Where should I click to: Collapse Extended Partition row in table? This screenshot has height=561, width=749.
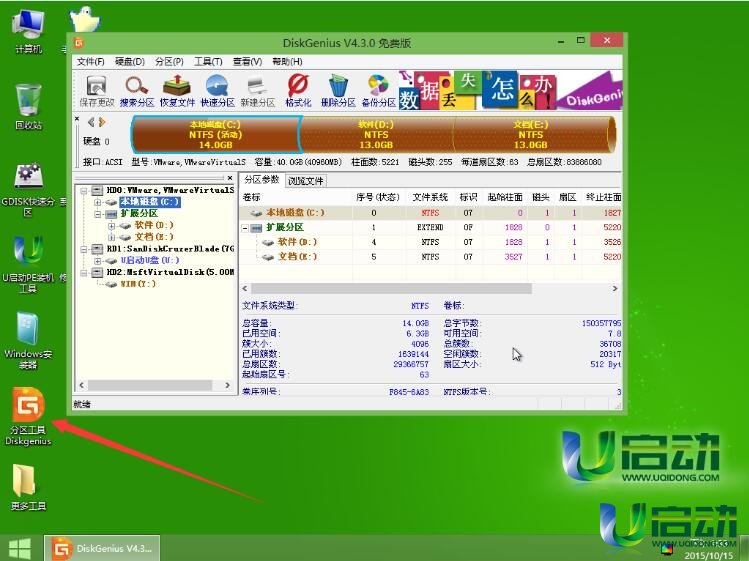[245, 228]
